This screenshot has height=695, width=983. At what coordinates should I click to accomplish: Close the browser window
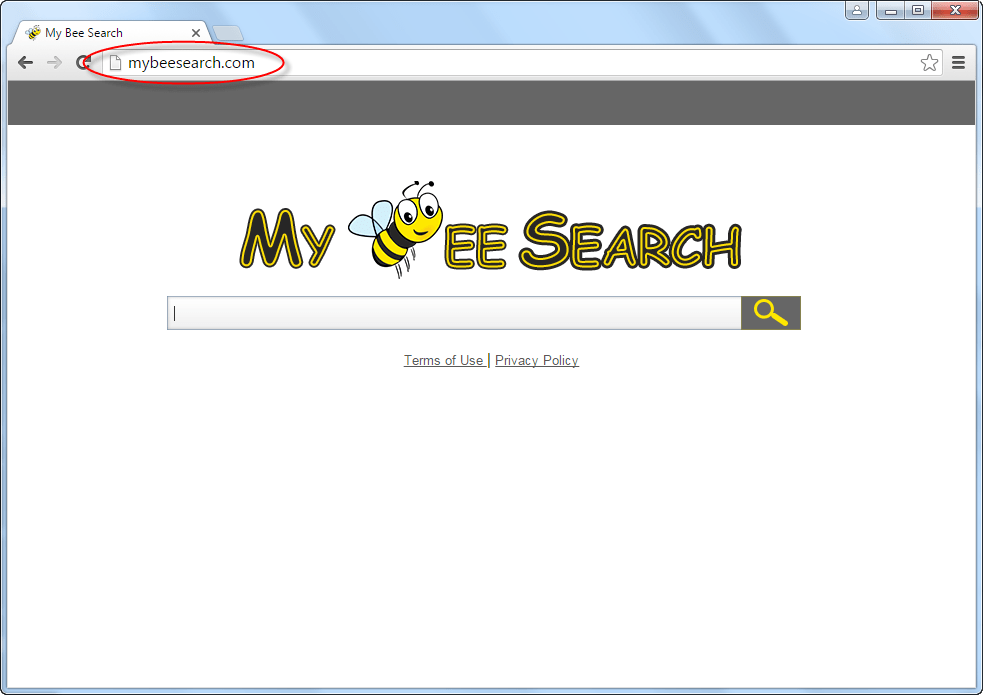955,10
